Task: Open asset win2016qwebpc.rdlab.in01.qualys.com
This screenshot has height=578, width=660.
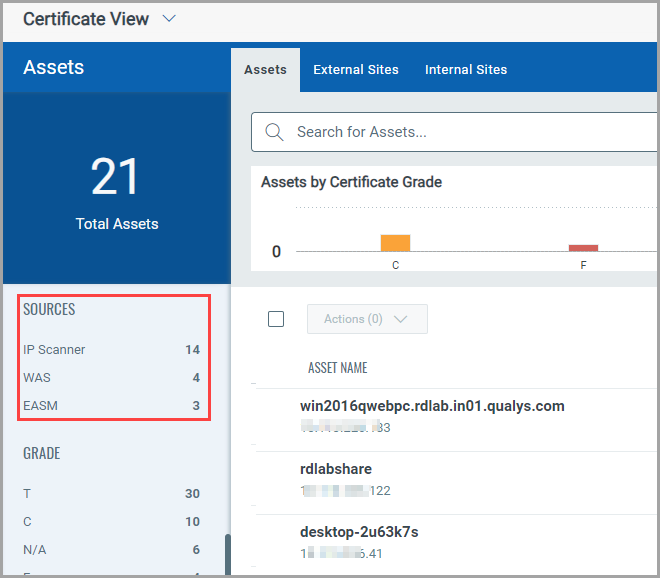Action: [x=432, y=406]
